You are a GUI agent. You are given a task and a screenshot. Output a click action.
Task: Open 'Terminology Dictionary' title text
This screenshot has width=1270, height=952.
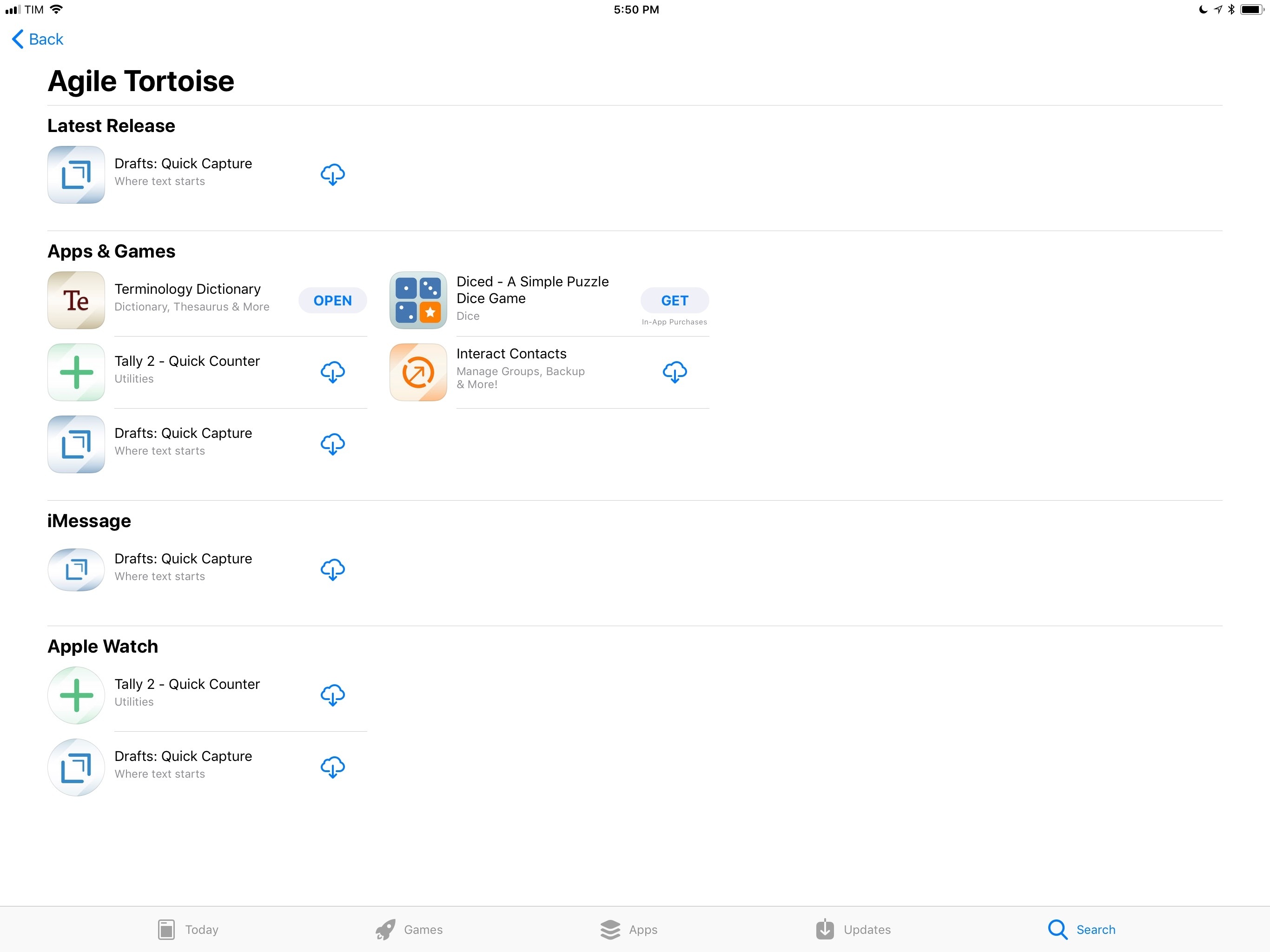[188, 289]
